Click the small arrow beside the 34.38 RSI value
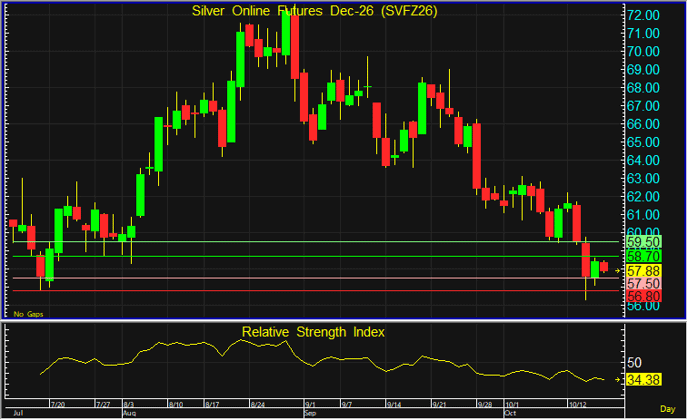This screenshot has height=420, width=688. [x=618, y=380]
